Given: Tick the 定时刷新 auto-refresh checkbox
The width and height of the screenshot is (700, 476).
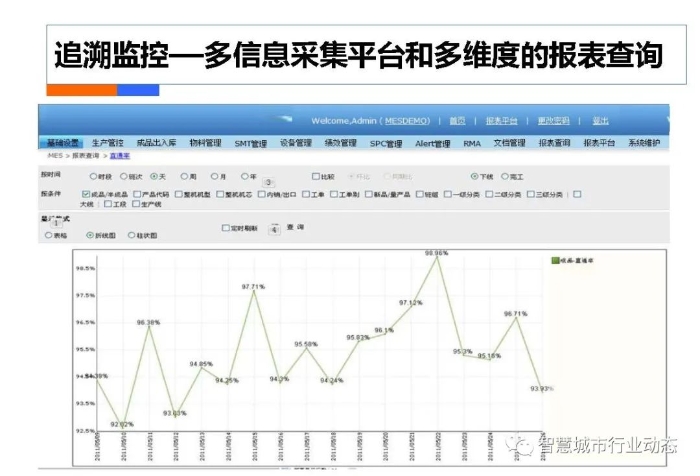Looking at the screenshot, I should [225, 228].
